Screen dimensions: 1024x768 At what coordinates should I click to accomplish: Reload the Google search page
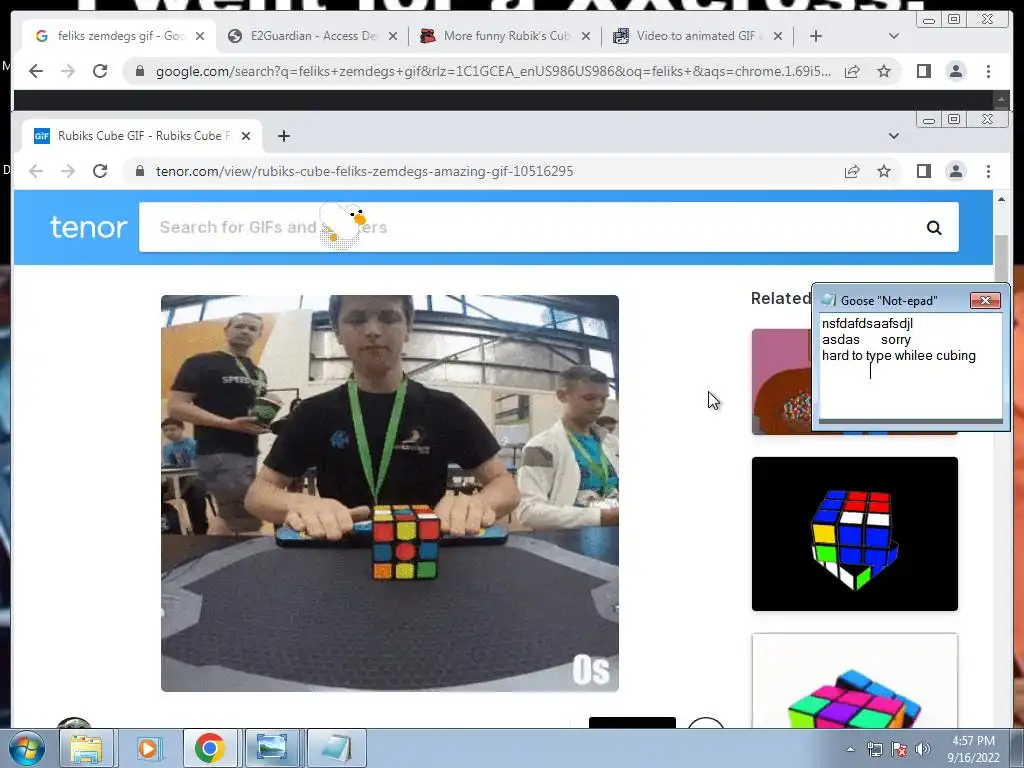(100, 71)
